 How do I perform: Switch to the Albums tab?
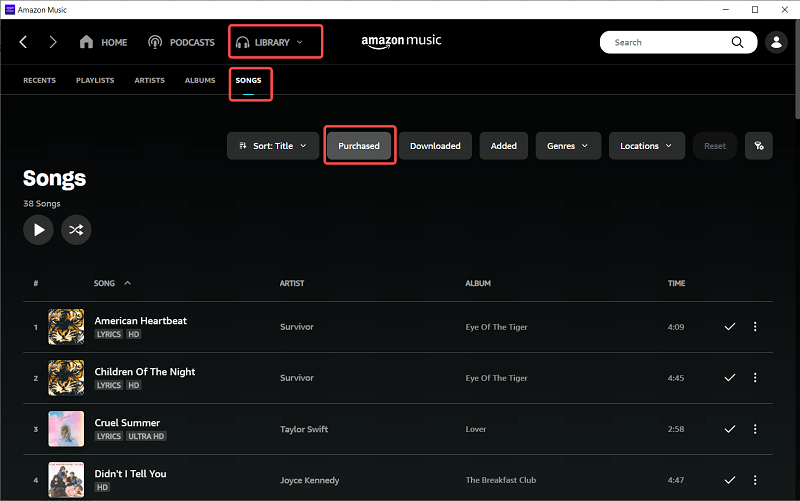pyautogui.click(x=200, y=80)
